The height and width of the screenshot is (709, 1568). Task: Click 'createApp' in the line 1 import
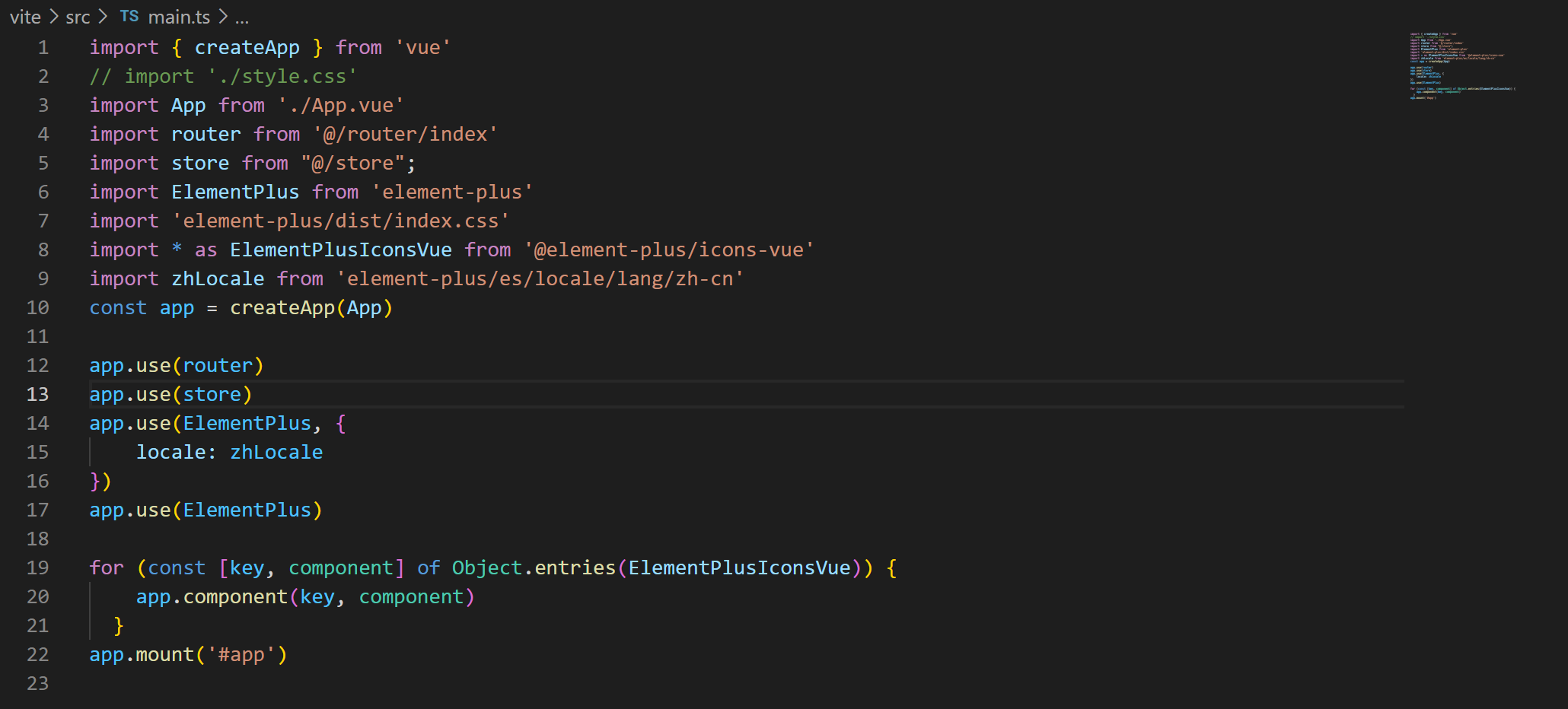247,47
